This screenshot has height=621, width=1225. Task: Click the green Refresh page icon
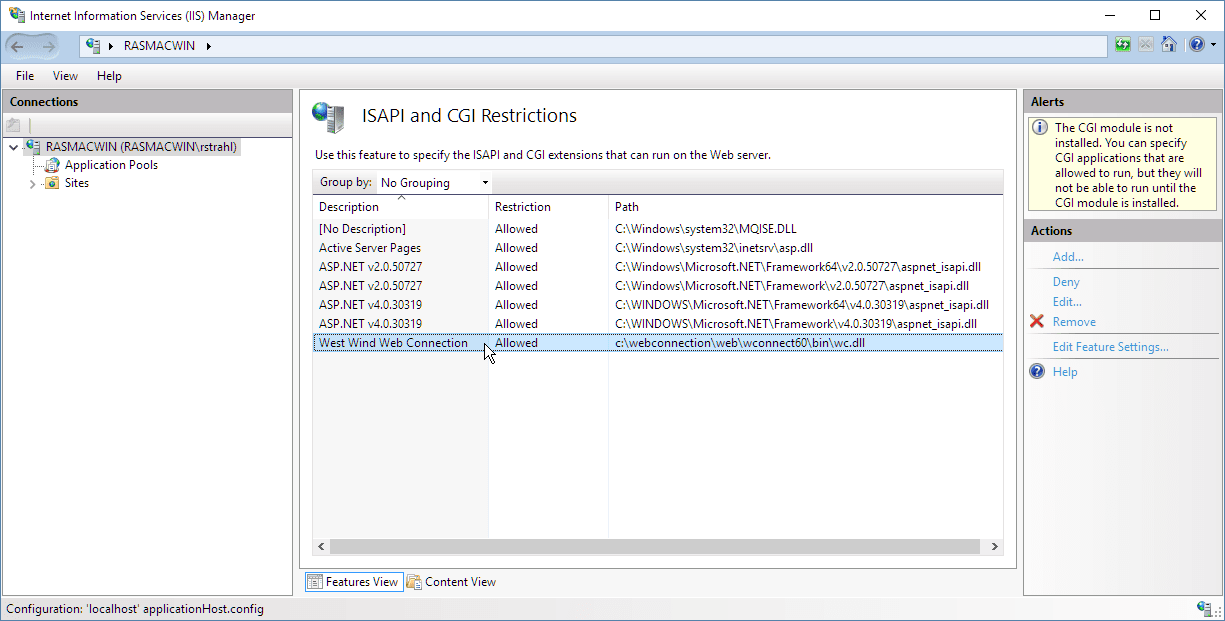pyautogui.click(x=1123, y=45)
